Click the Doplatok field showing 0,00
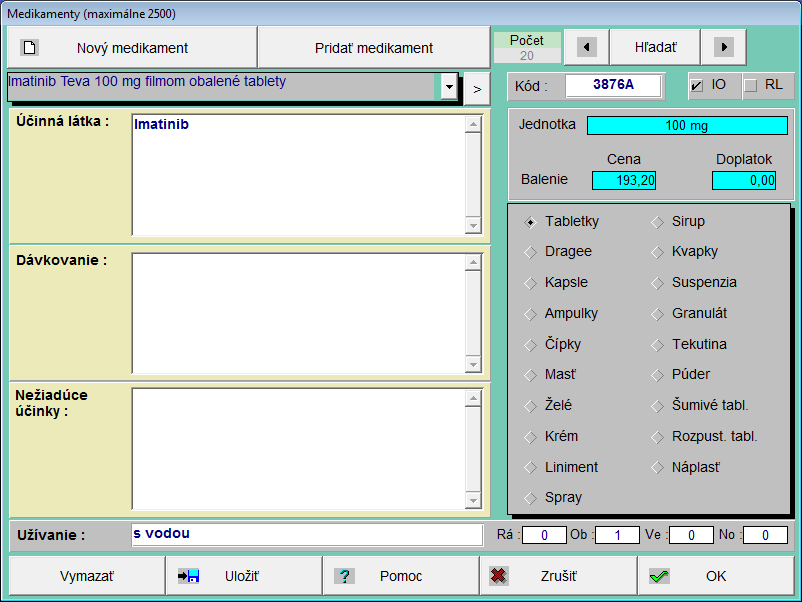Viewport: 802px width, 602px height. [744, 181]
